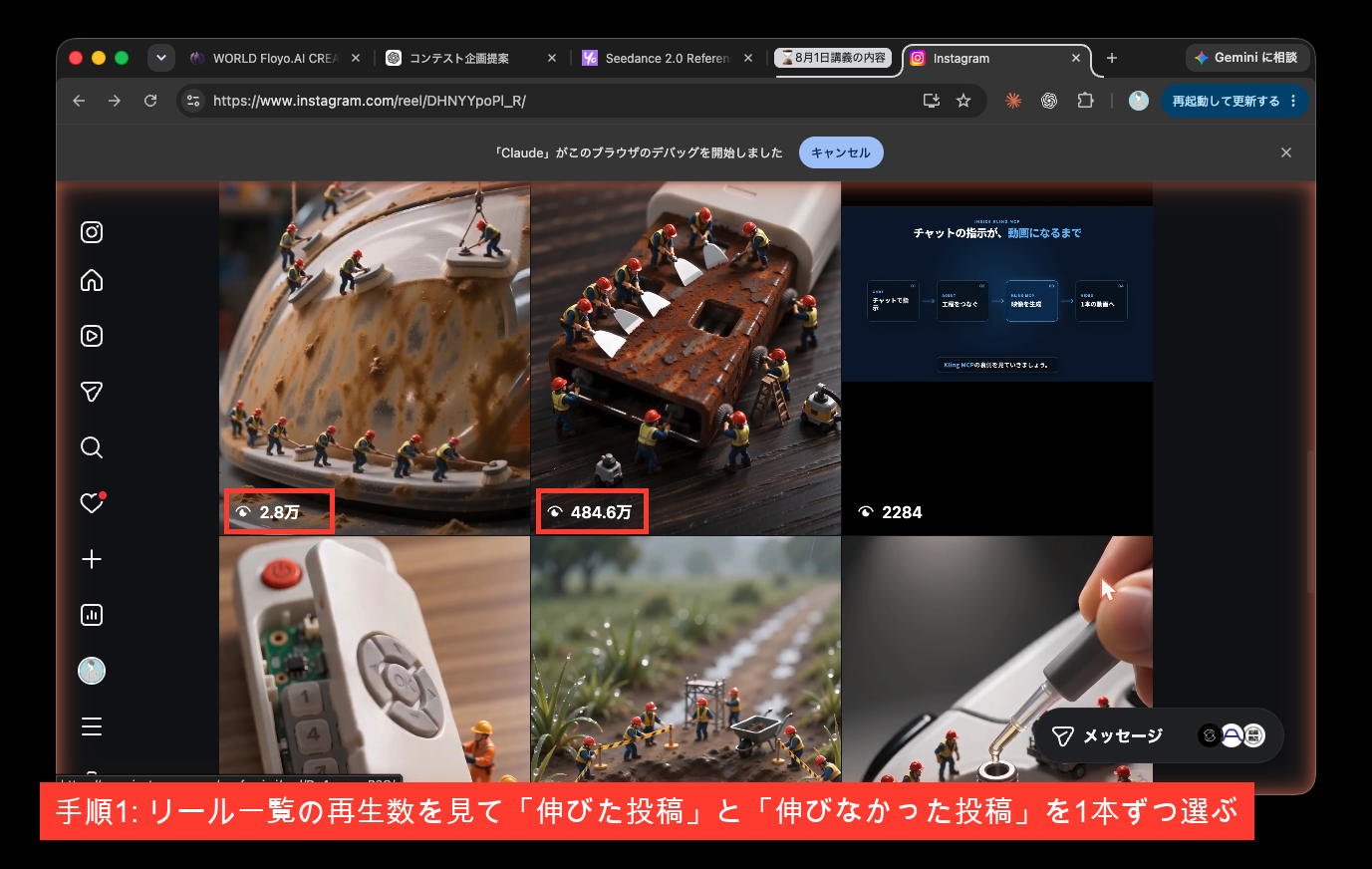Click avatar cluster in message widget
This screenshot has height=869, width=1372.
click(1232, 735)
